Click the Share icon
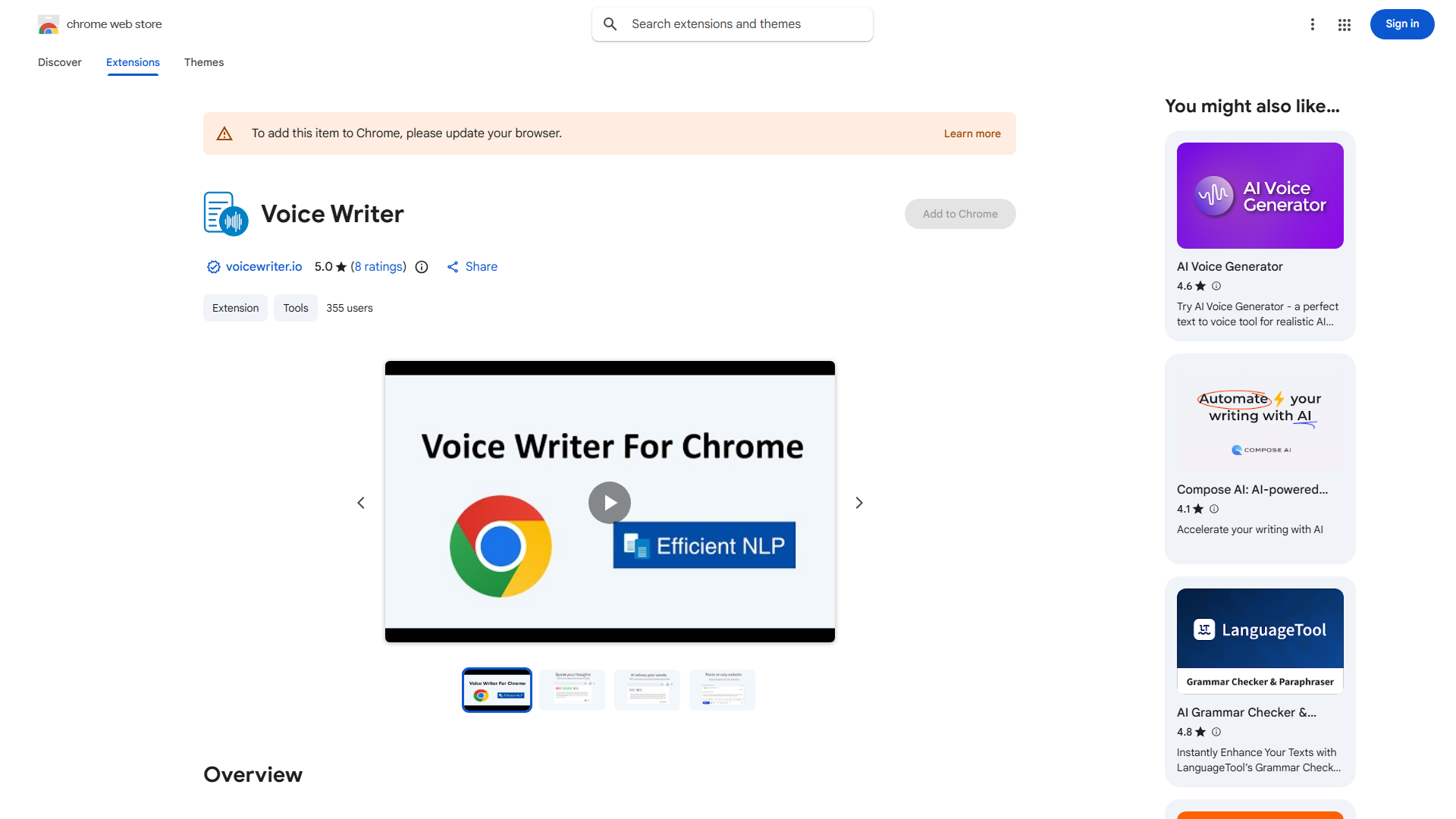Screen dimensions: 1456x819 pos(453,266)
